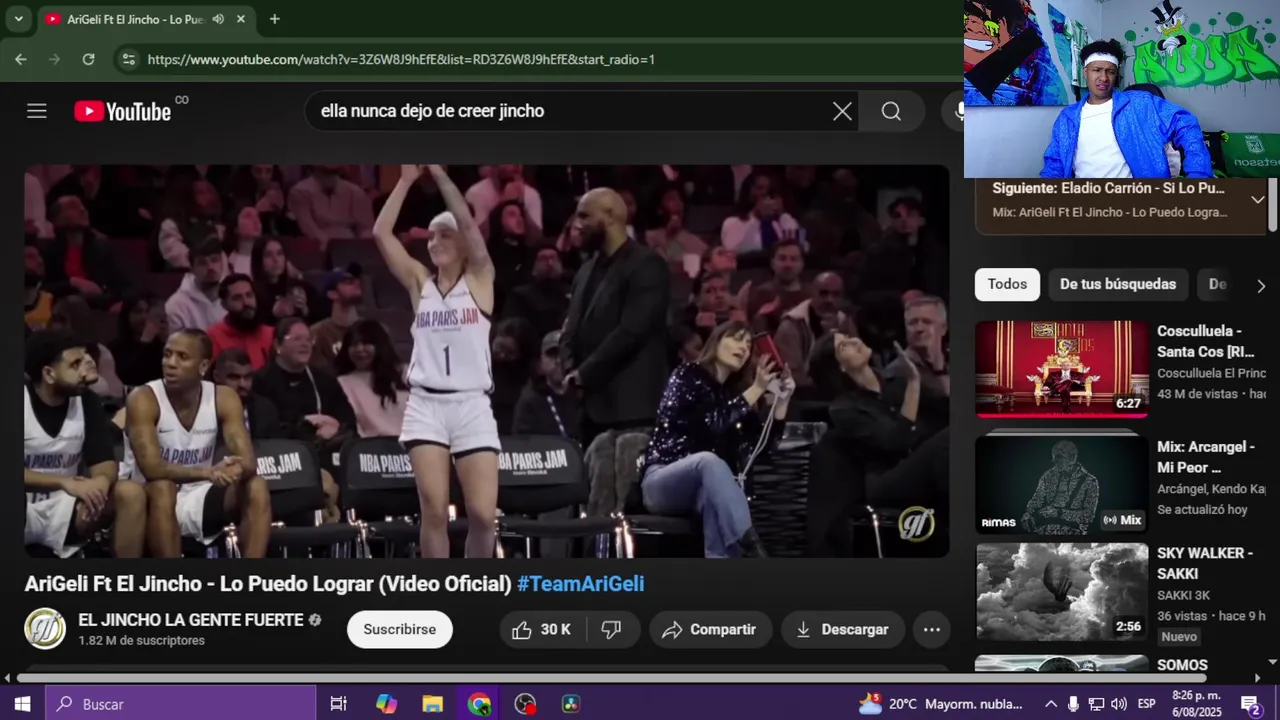Focus the browser address bar URL
The image size is (1280, 720).
click(401, 59)
